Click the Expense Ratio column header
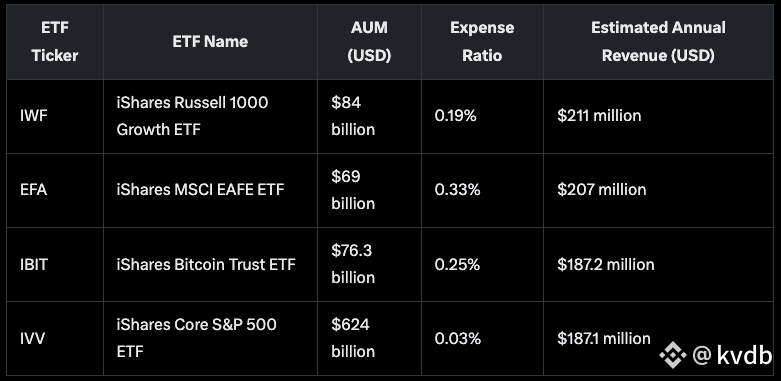 (482, 42)
